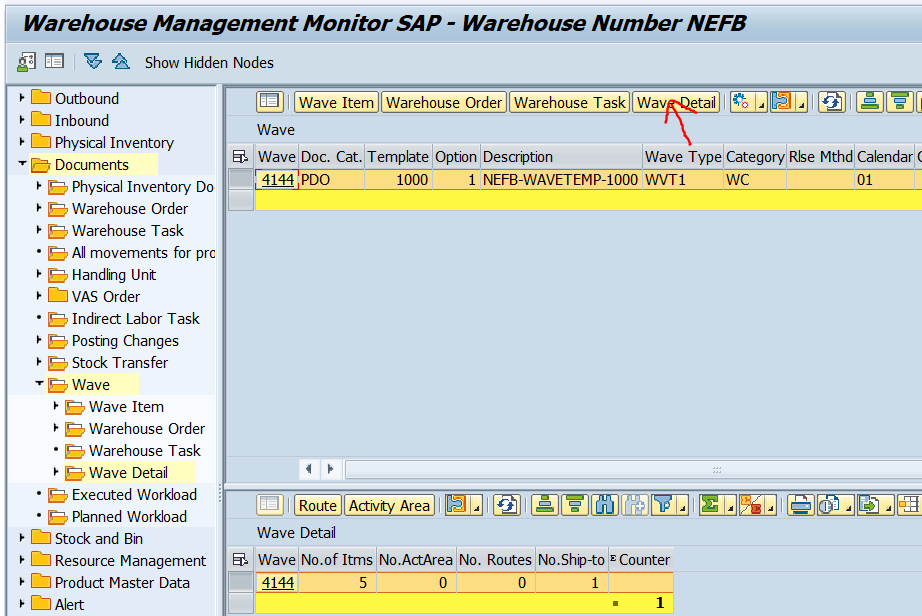The width and height of the screenshot is (922, 616).
Task: Click the Total sigma icon
Action: click(x=711, y=505)
